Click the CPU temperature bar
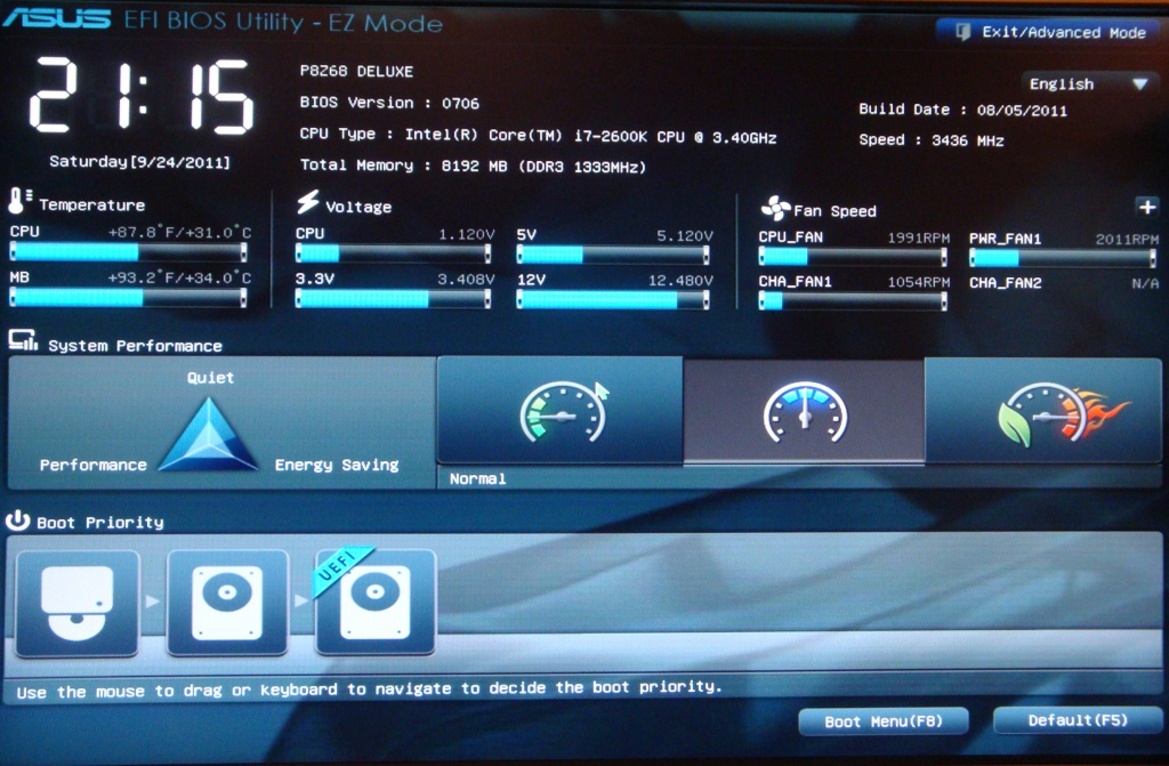The width and height of the screenshot is (1169, 766). (128, 253)
